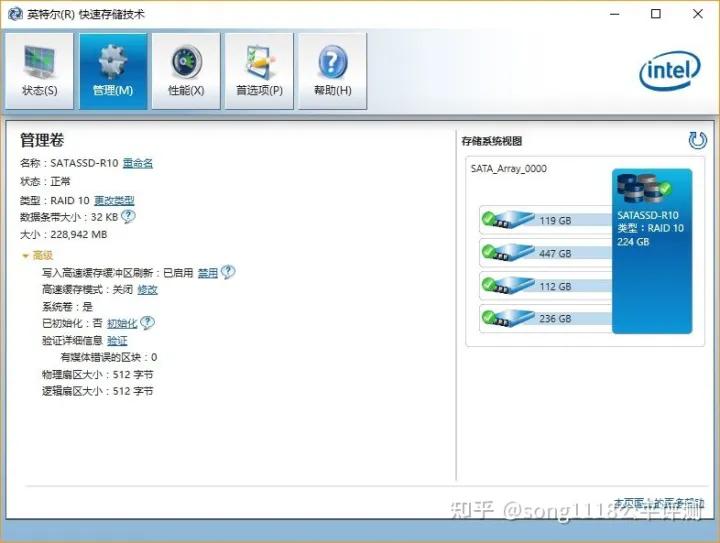Select the 112 GB disk icon
720x543 pixels.
507,285
